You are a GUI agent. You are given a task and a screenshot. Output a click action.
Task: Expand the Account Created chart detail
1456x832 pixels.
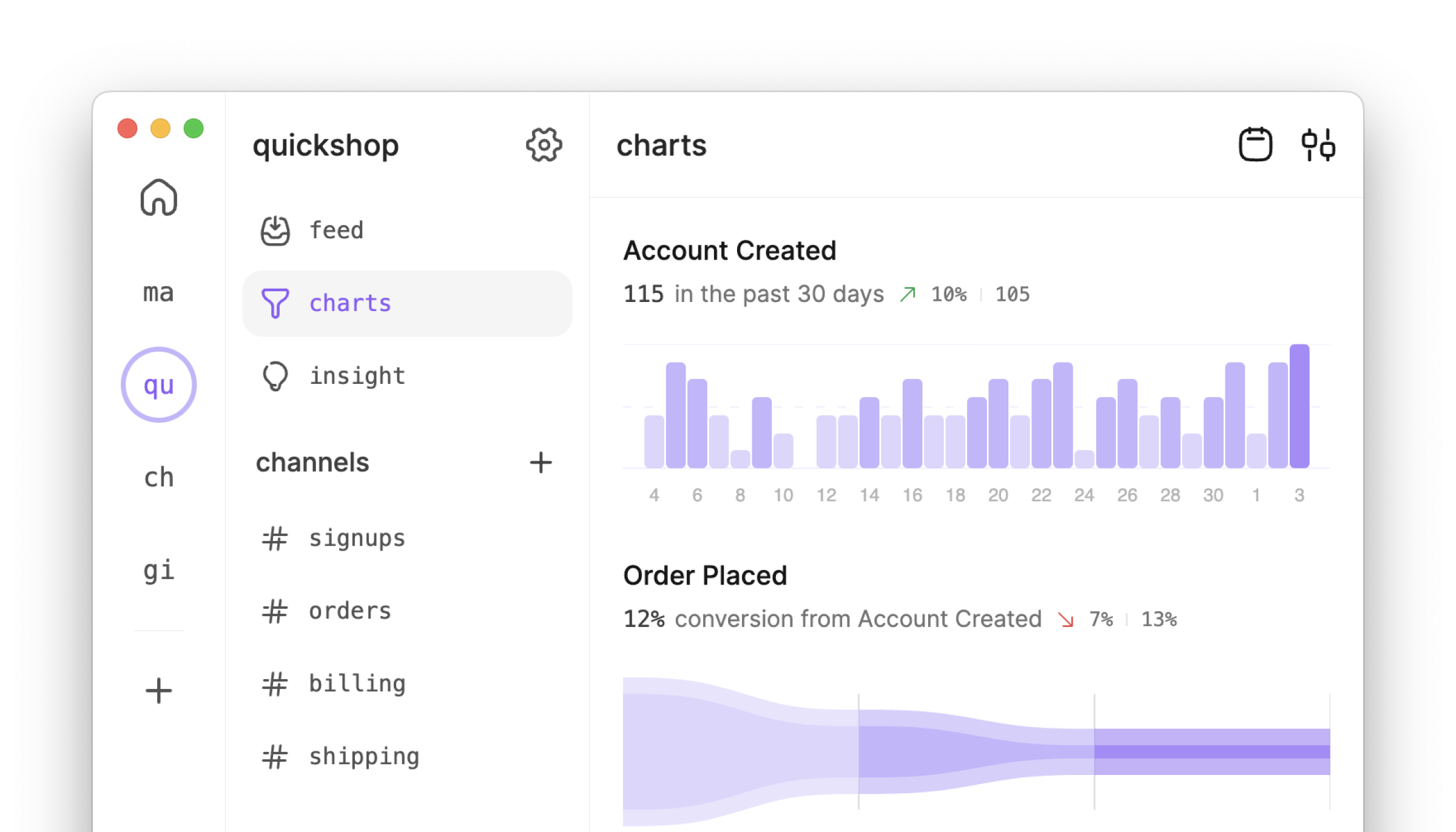point(728,250)
